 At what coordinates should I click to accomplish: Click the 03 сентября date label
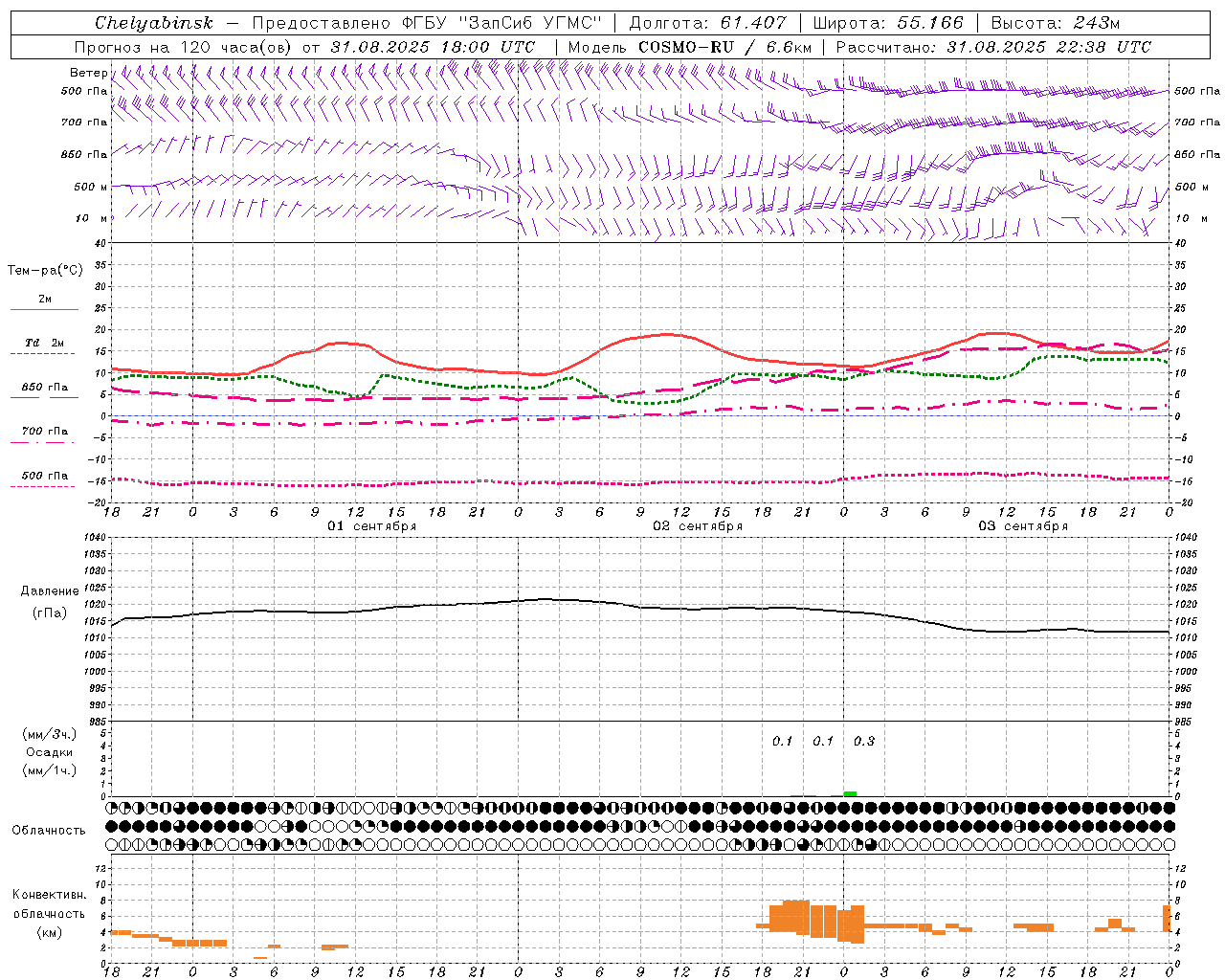1023,526
